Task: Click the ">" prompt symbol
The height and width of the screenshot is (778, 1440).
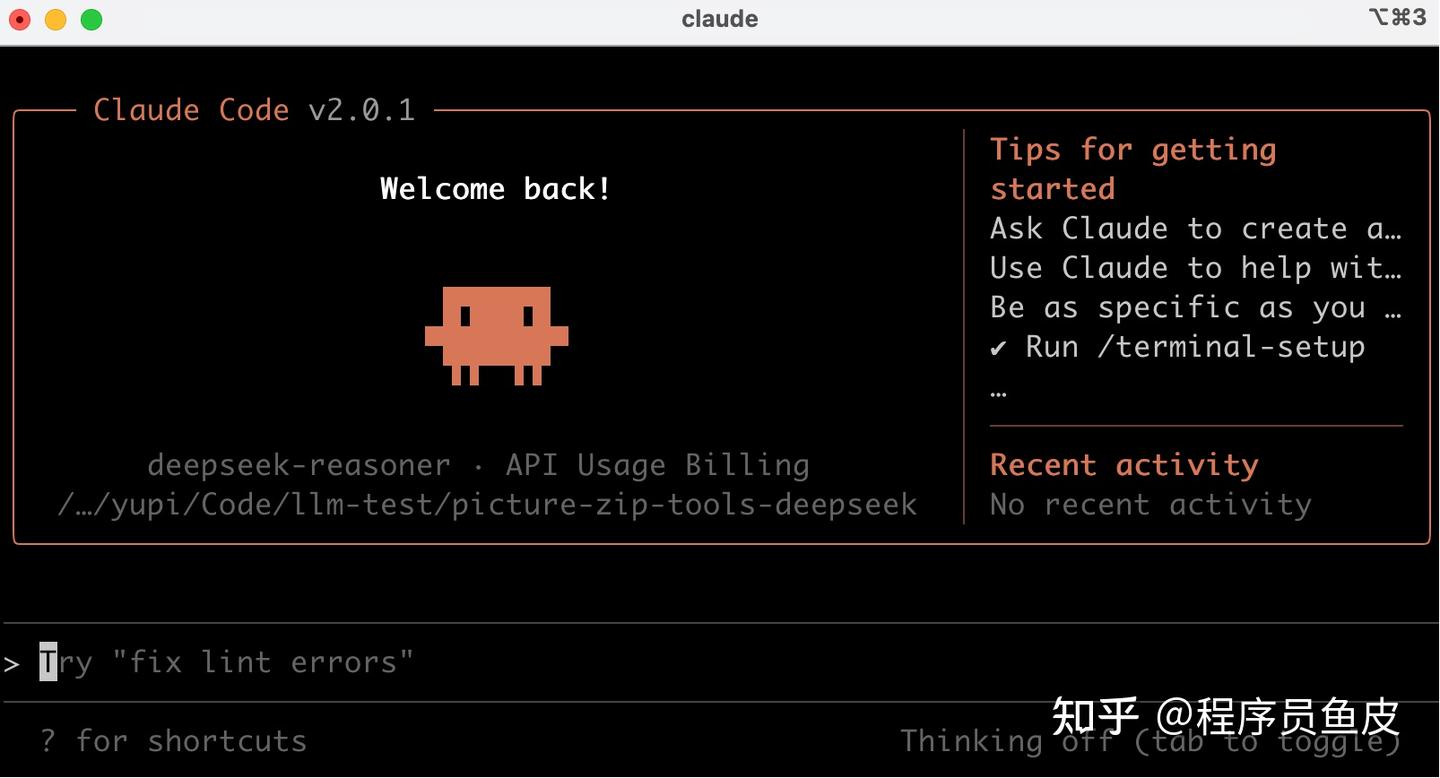Action: pos(12,663)
